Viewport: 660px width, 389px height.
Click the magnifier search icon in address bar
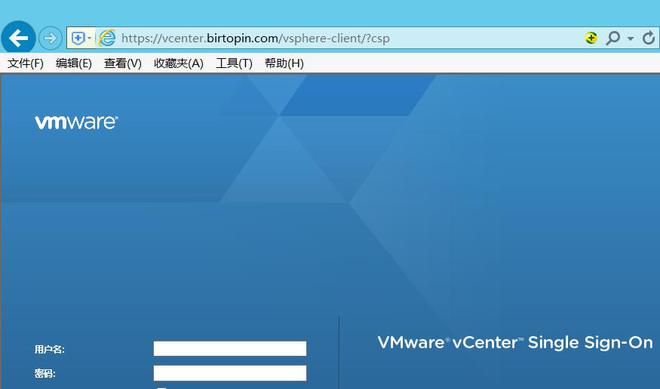613,38
